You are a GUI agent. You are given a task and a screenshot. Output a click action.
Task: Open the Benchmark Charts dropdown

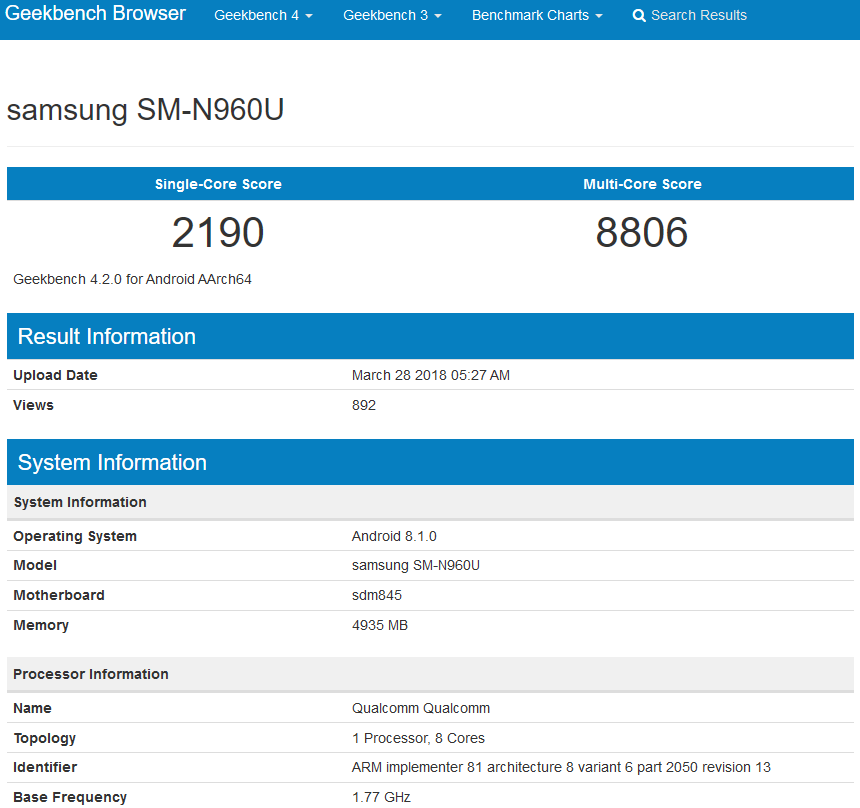(x=537, y=15)
